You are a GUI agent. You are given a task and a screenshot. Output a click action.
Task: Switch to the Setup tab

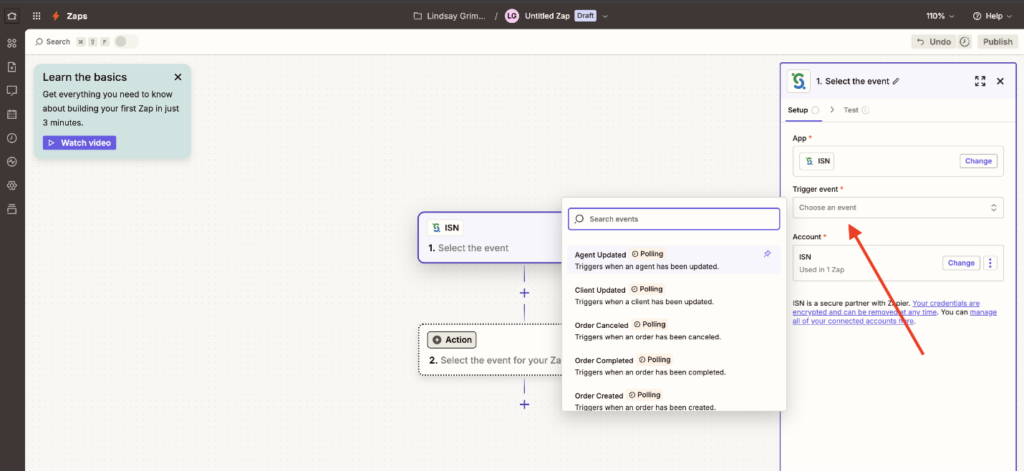(803, 110)
